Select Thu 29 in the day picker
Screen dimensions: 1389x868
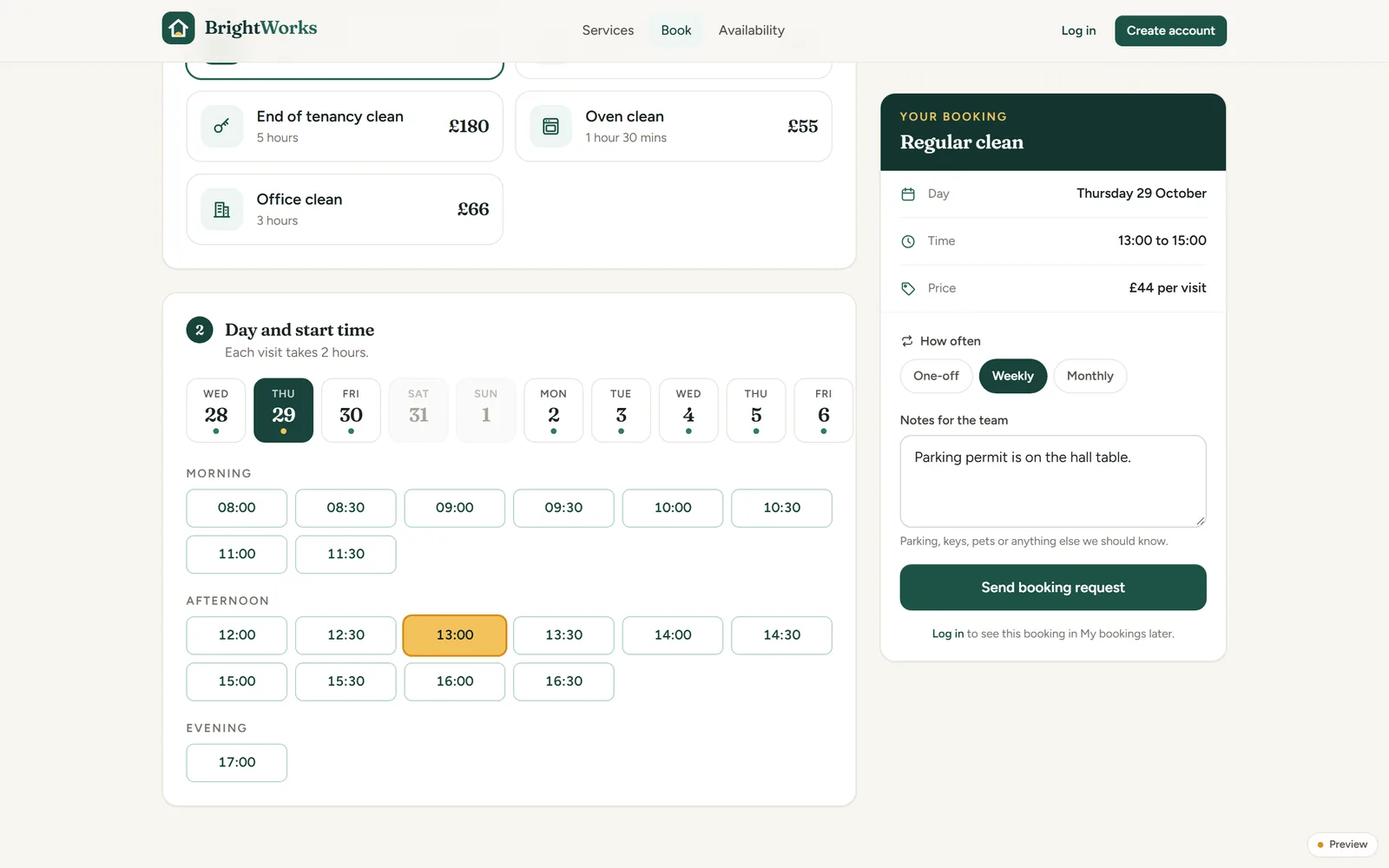point(284,411)
